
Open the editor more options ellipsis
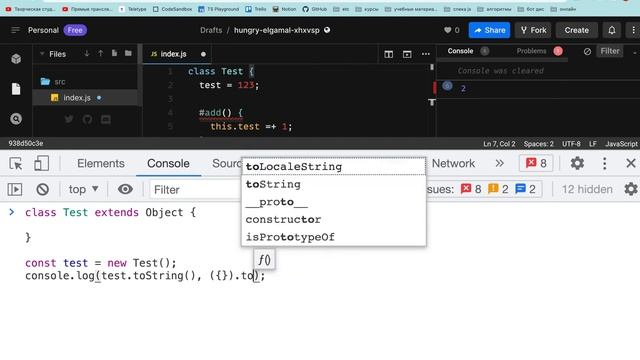pyautogui.click(x=426, y=54)
